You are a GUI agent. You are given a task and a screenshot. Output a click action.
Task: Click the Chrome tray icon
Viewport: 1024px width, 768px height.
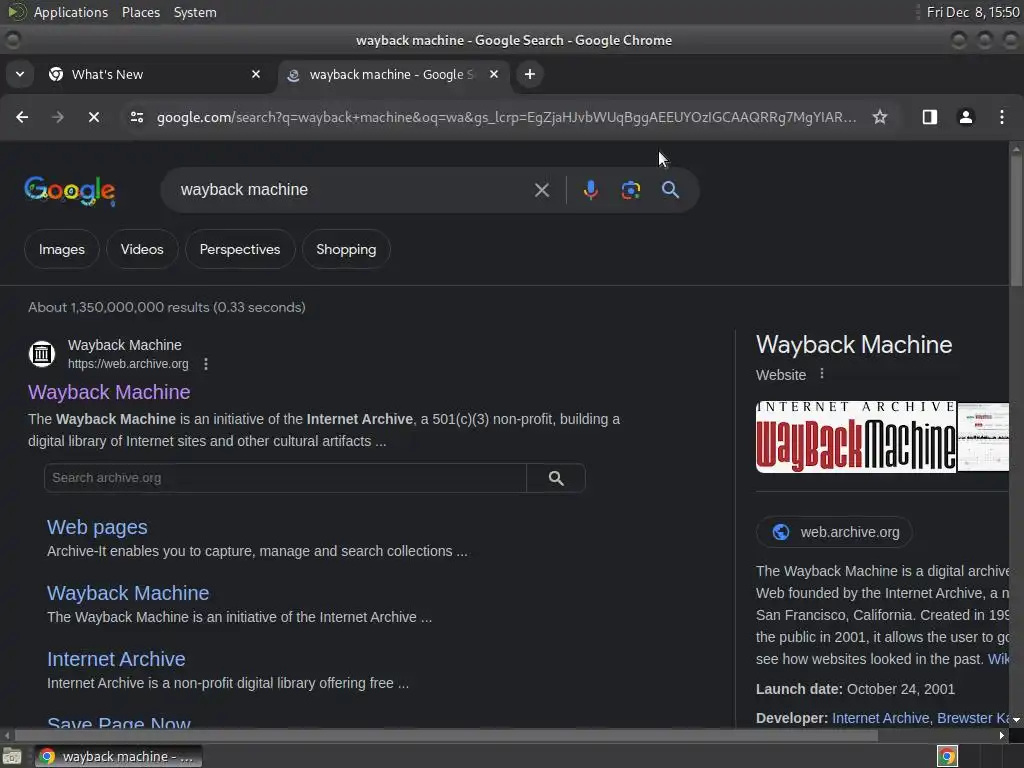coord(947,756)
